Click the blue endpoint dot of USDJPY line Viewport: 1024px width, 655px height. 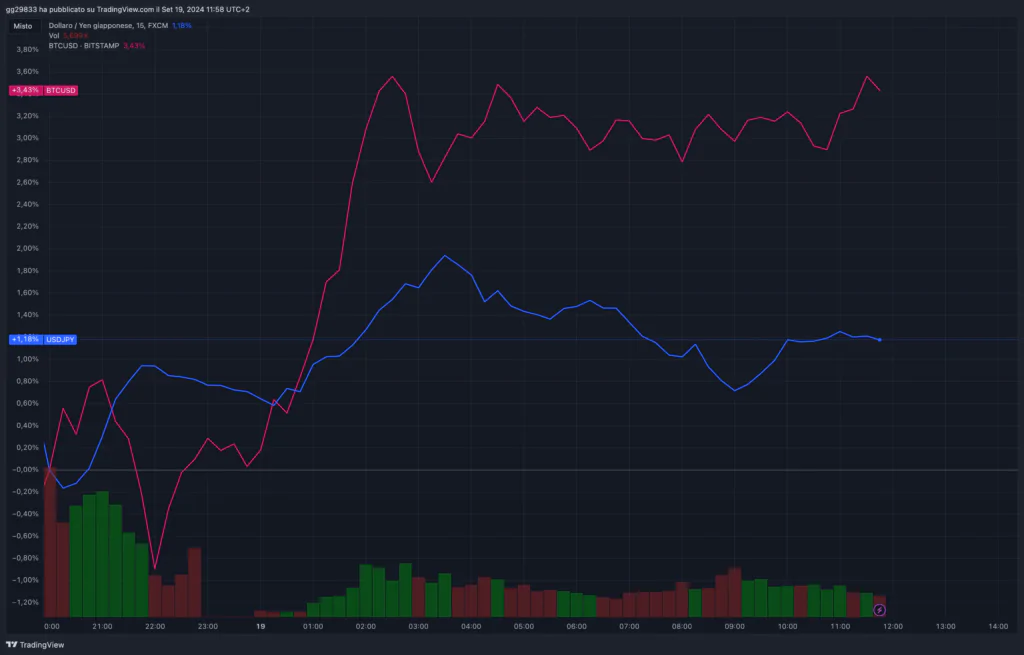(x=879, y=340)
